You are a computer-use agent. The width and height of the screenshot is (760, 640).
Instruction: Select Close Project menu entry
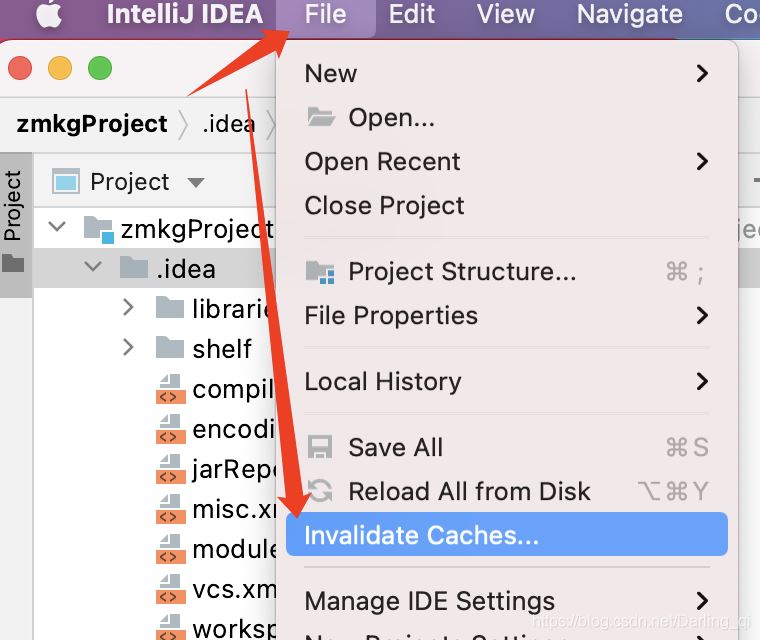coord(385,205)
